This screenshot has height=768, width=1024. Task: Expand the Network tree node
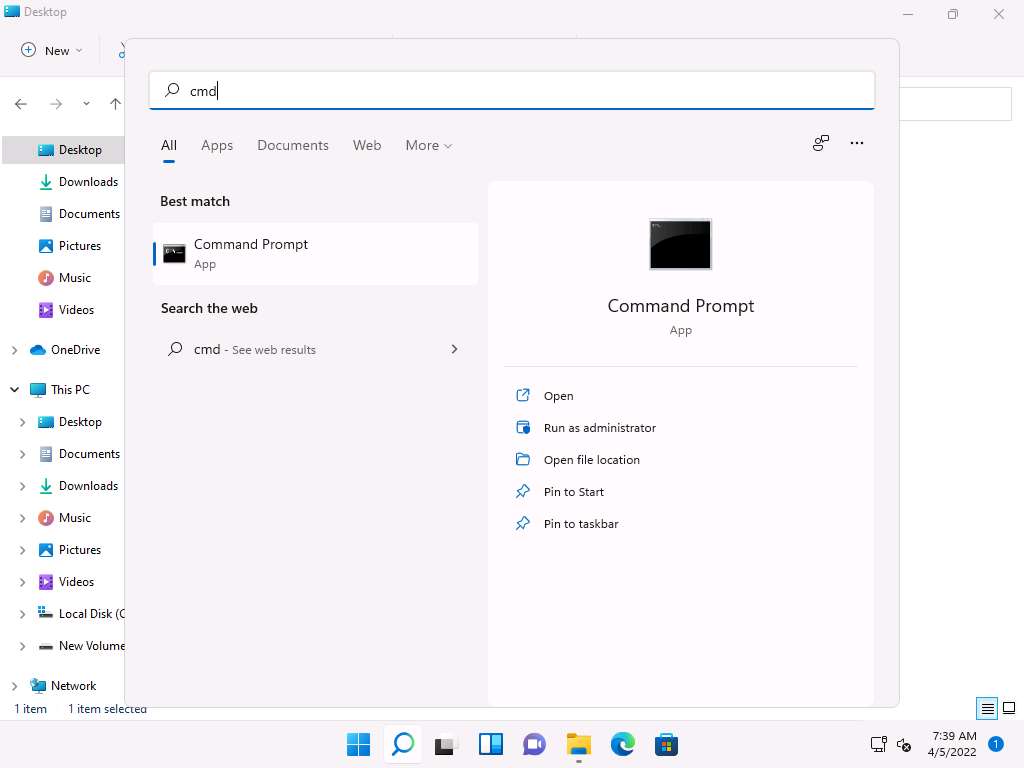pyautogui.click(x=14, y=686)
